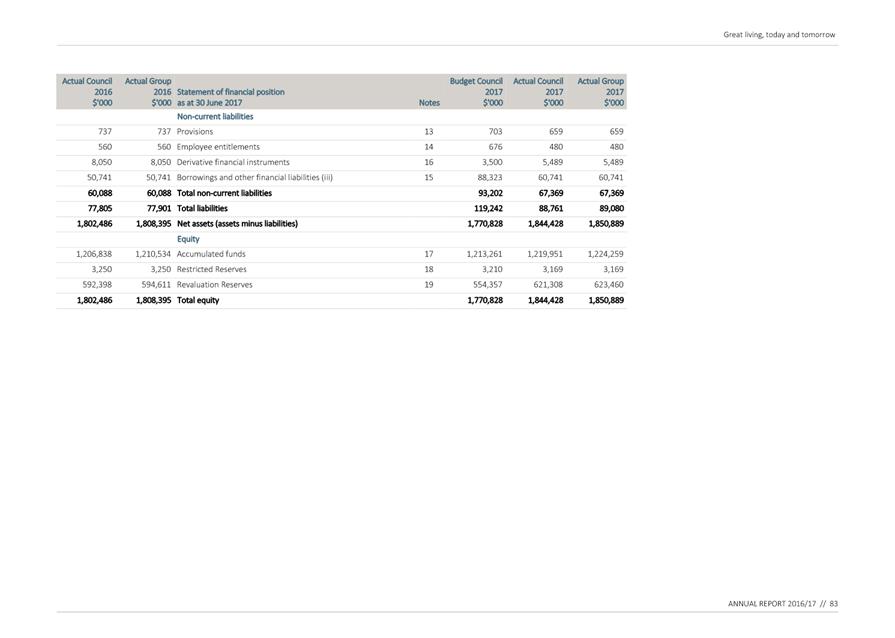Click Total liabilities value 88,761
This screenshot has height=638, width=895.
[x=551, y=209]
